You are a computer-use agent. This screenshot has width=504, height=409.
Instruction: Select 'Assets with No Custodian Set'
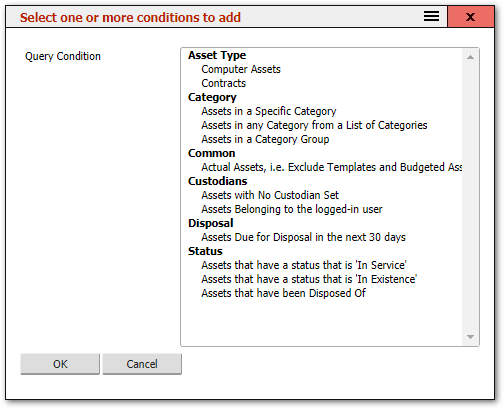click(270, 195)
